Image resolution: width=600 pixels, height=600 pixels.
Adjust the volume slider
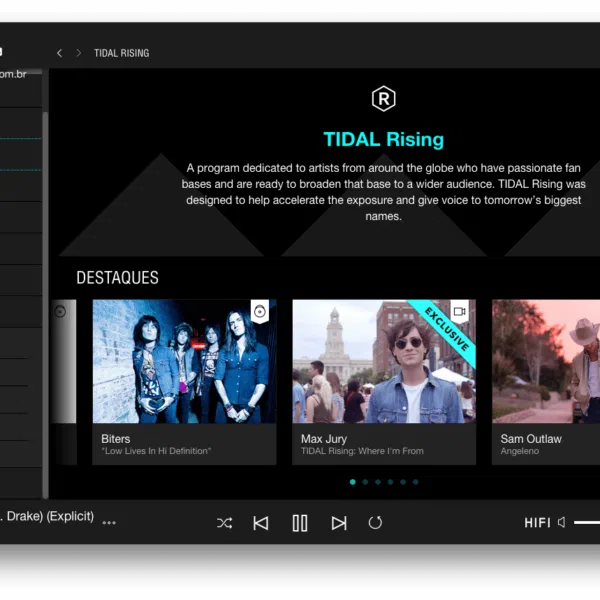click(587, 522)
